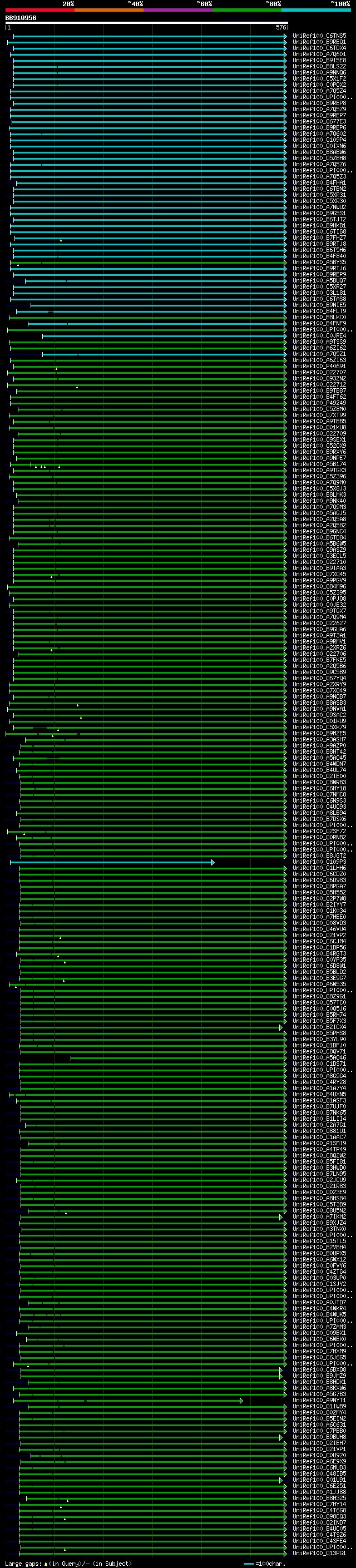
Task: Open hit UniRef100_C6TDX4
Action: (x=319, y=48)
